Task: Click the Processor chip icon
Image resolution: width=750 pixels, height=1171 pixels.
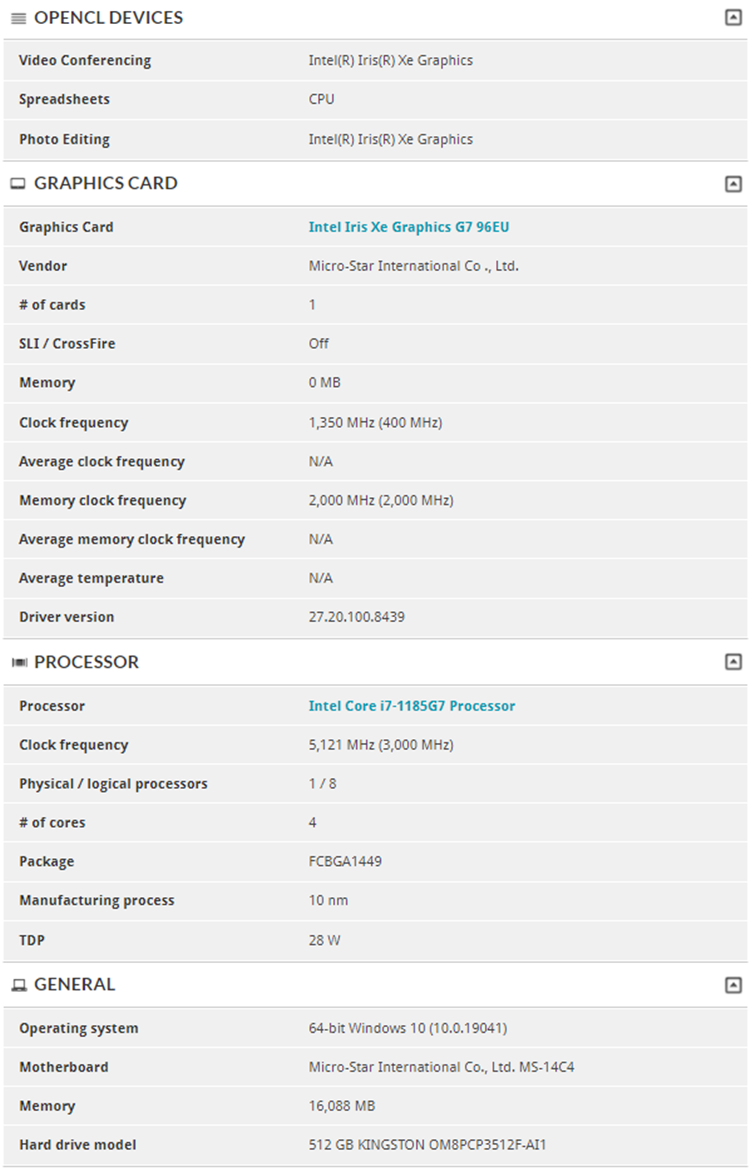Action: click(x=19, y=662)
